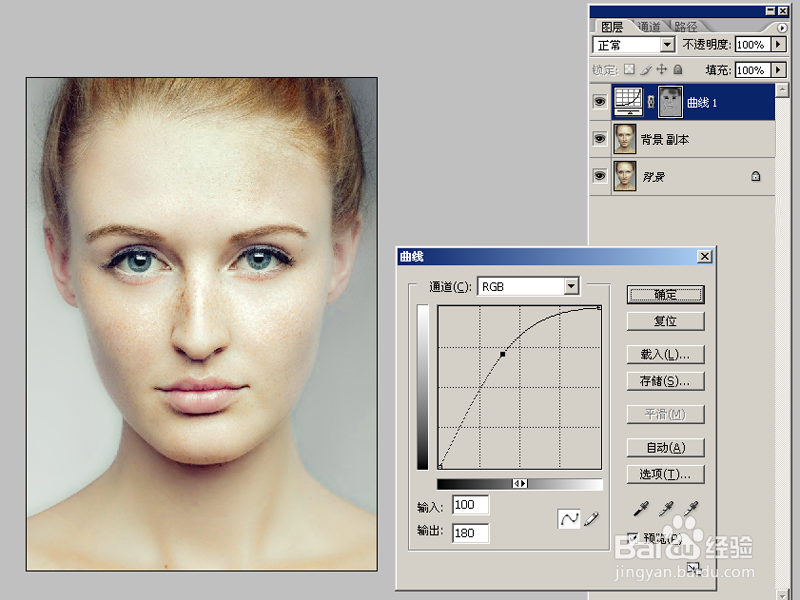Open the 填充 fill slider arrow
The height and width of the screenshot is (600, 800).
coord(778,69)
